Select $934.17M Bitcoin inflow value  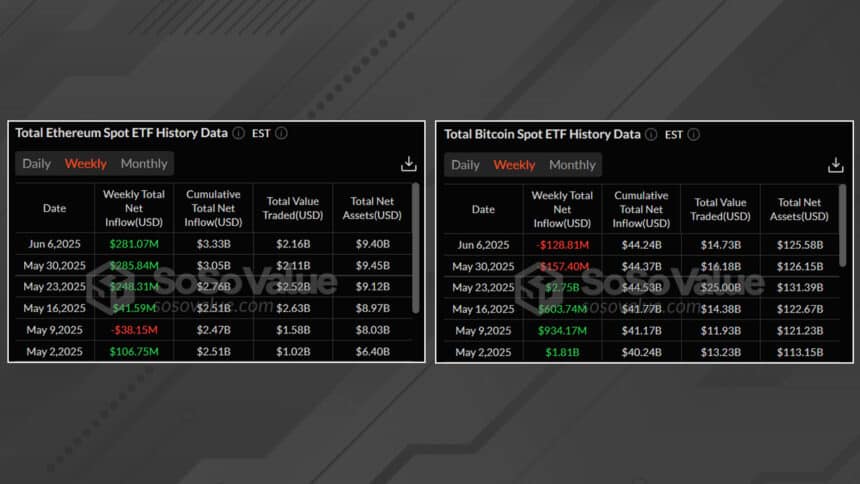pyautogui.click(x=562, y=330)
